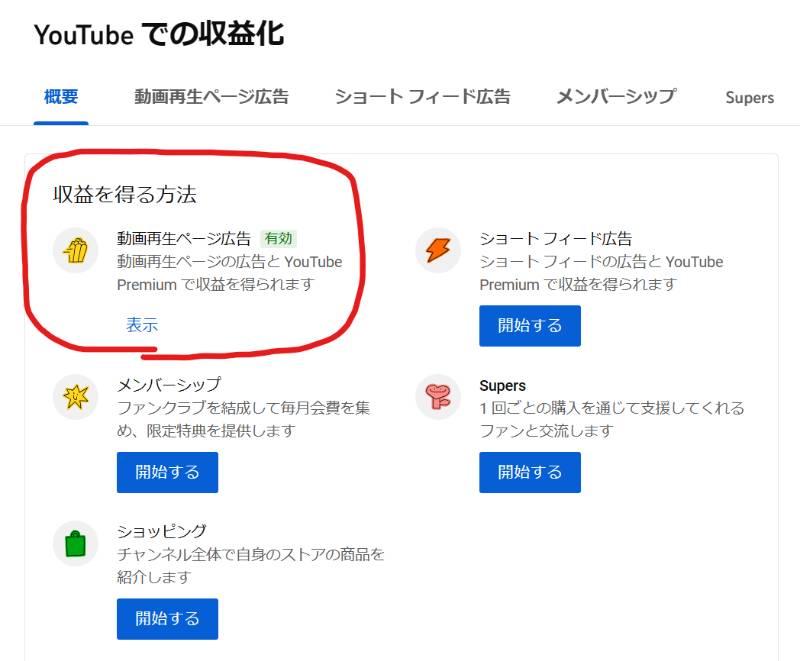Click the Supers mushroom icon
The width and height of the screenshot is (800, 661).
pos(438,397)
